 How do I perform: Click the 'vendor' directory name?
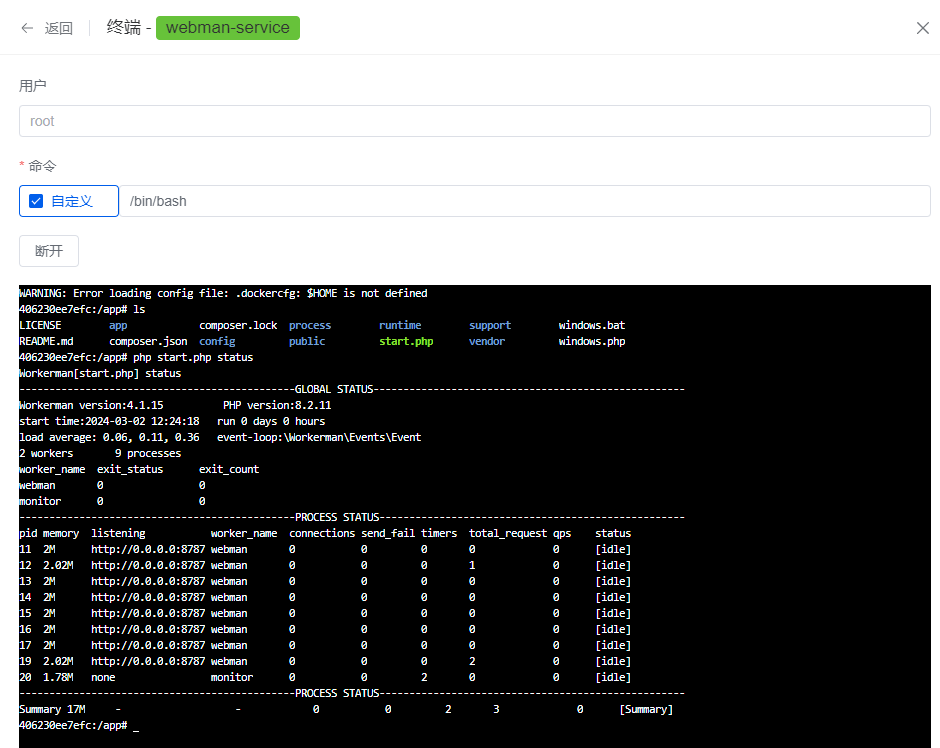pos(487,341)
